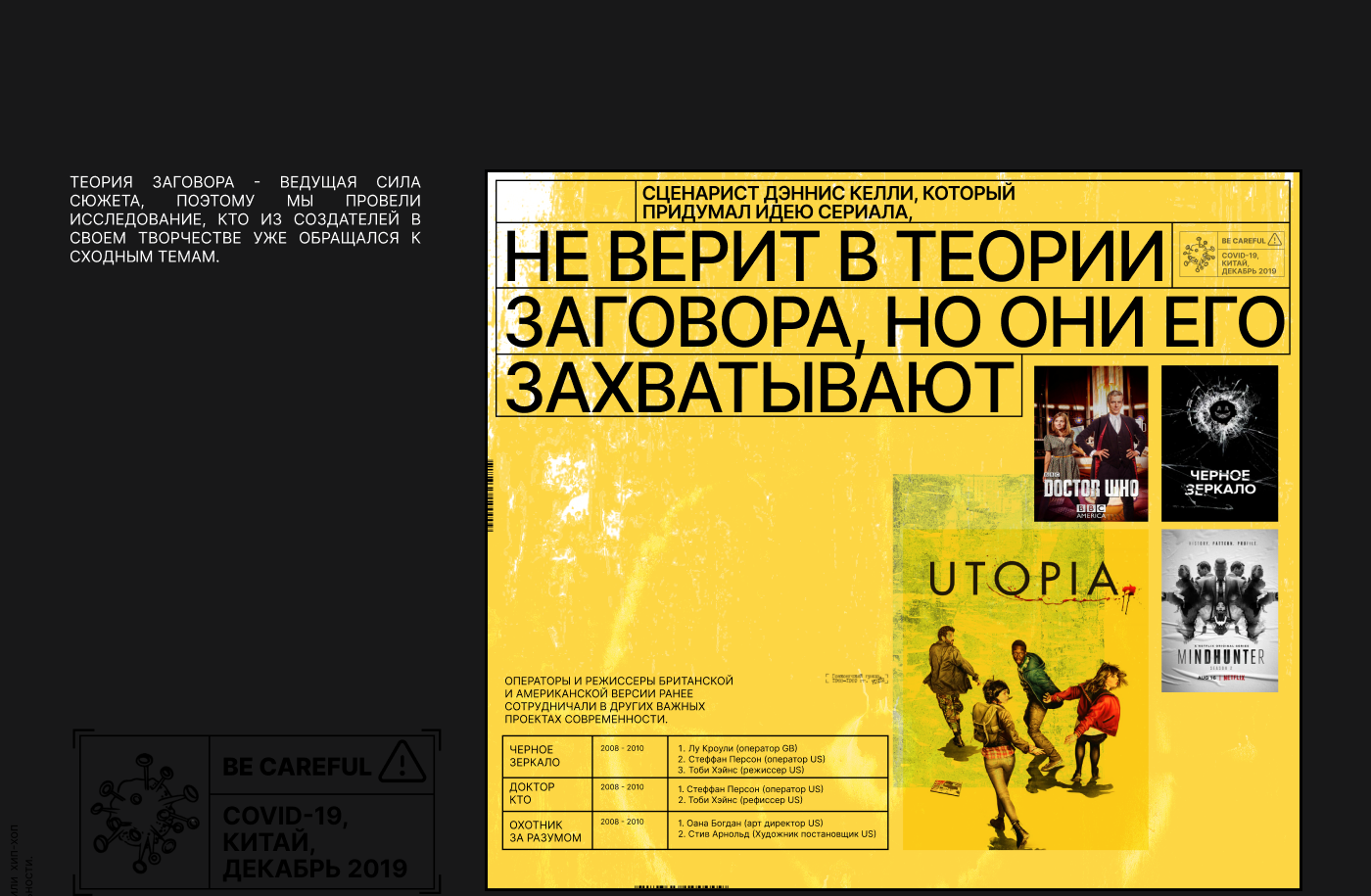Click the ЧЕРНОЕ ЗЕРКАЛО table row label
Screen dimensions: 1371x896
click(535, 756)
